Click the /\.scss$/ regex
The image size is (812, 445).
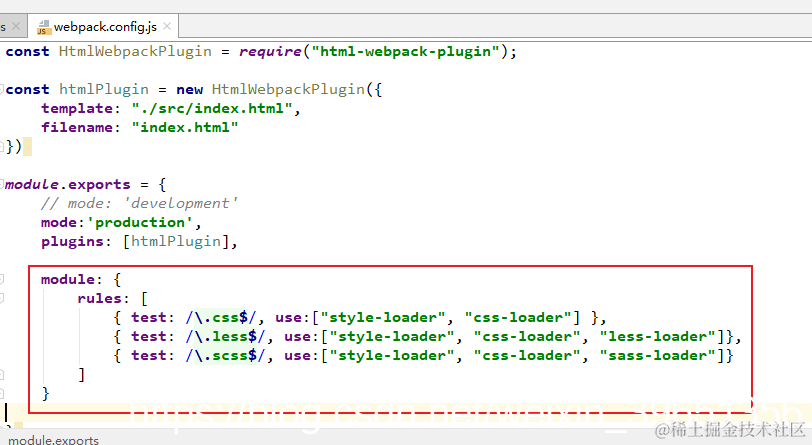coord(225,355)
